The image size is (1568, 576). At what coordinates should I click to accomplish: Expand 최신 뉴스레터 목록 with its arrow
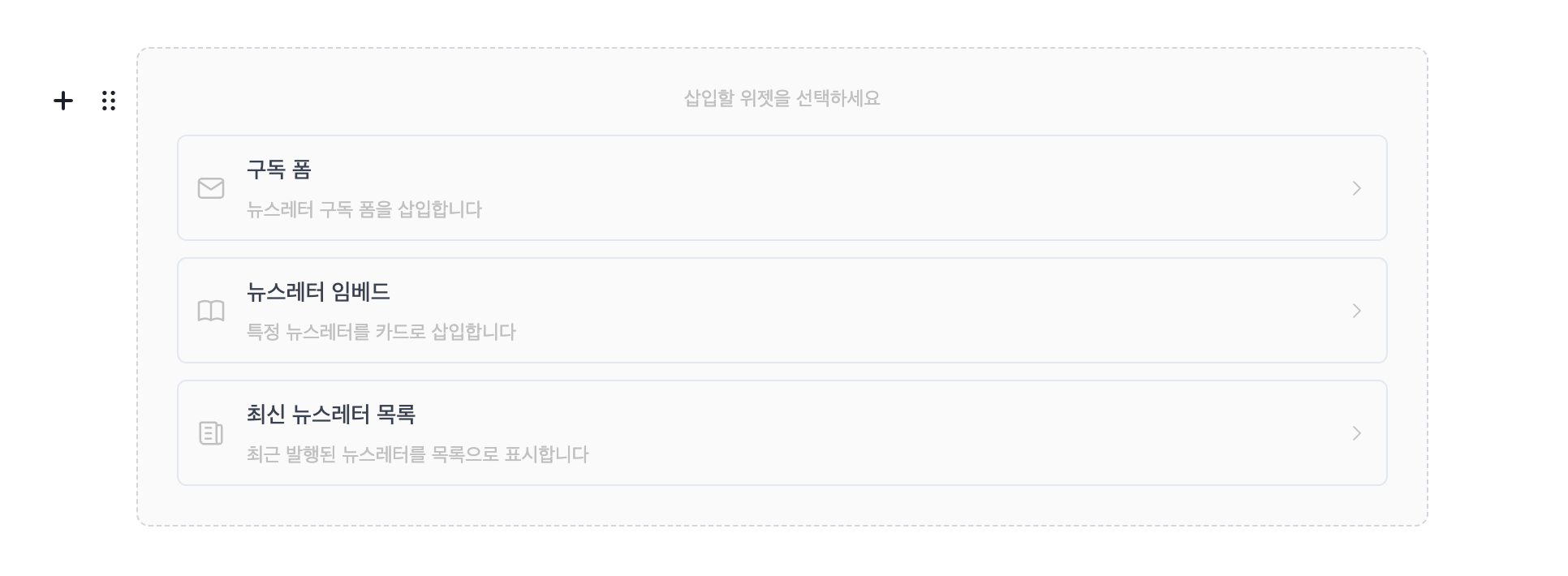pyautogui.click(x=1356, y=433)
